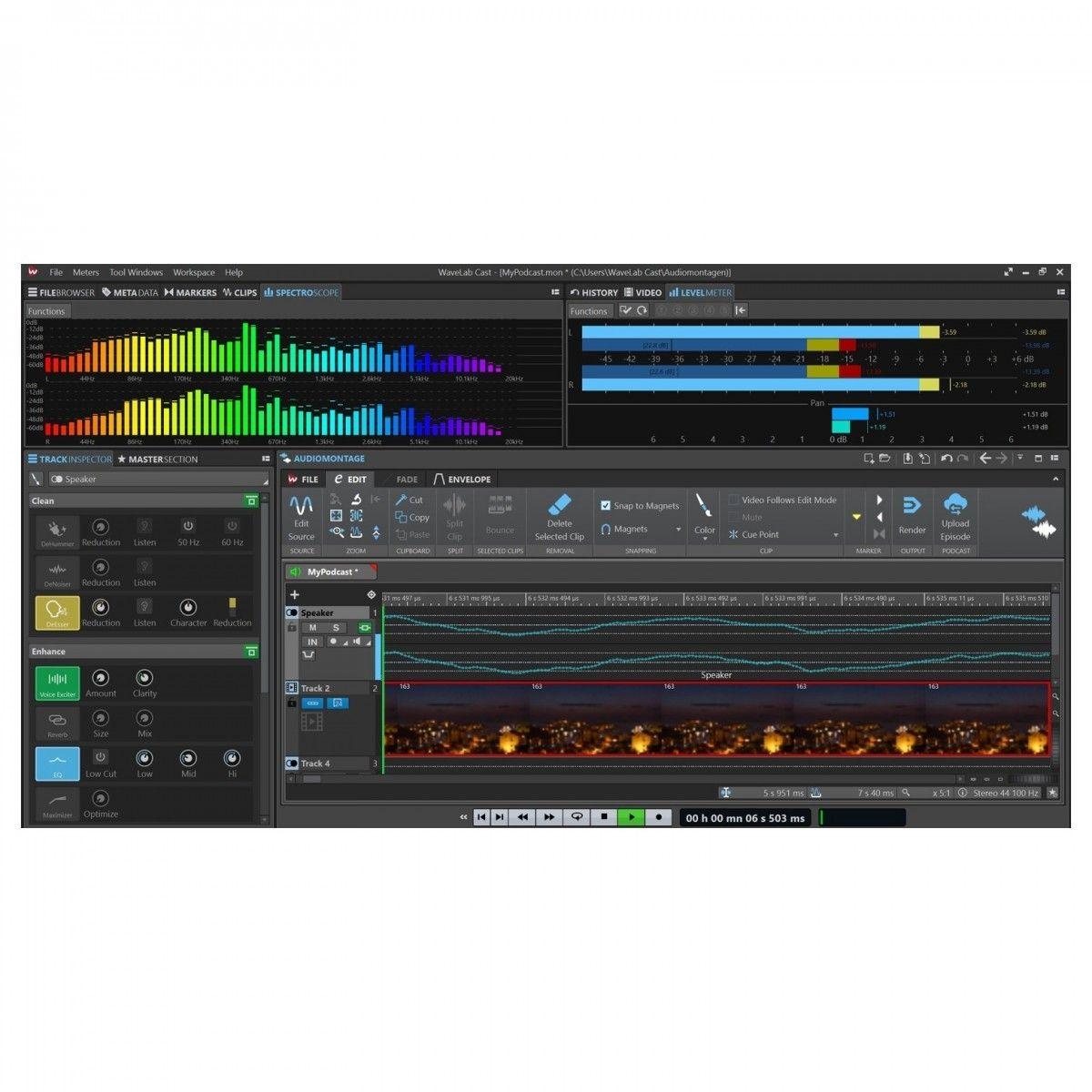Switch to the Envelope ribbon tab
Screen dimensions: 1092x1092
tap(461, 479)
